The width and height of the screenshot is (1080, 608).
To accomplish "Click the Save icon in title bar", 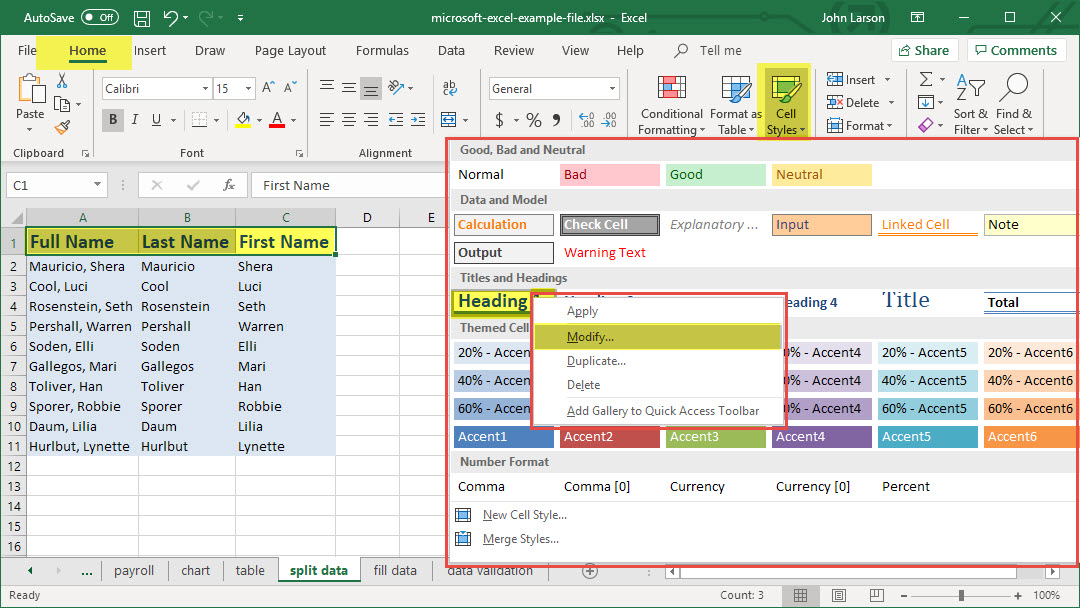I will [142, 18].
